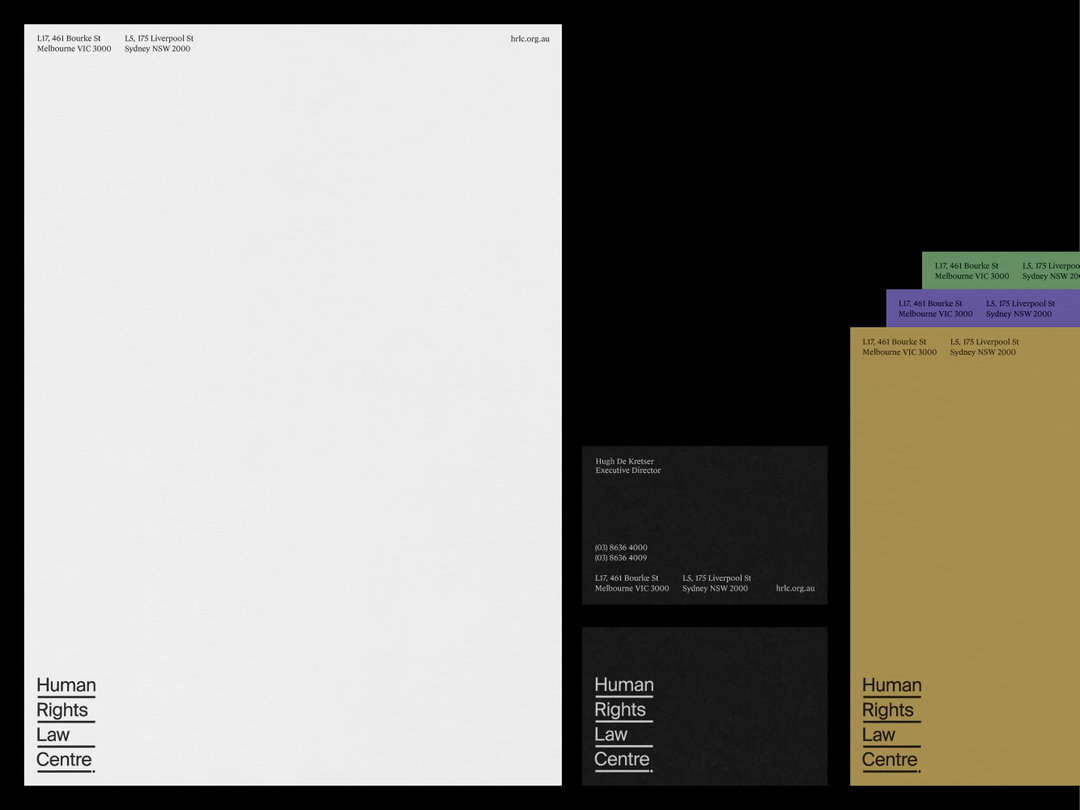Select the 'L17, 461 Bourke St' address on the letterhead
The height and width of the screenshot is (810, 1080).
pos(69,39)
